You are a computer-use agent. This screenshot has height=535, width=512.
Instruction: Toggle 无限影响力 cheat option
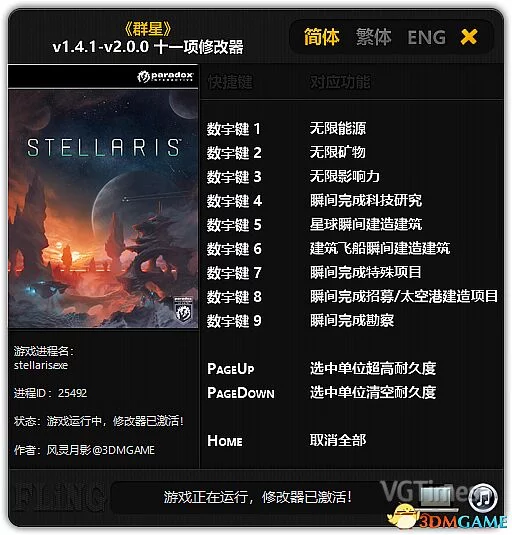click(345, 176)
